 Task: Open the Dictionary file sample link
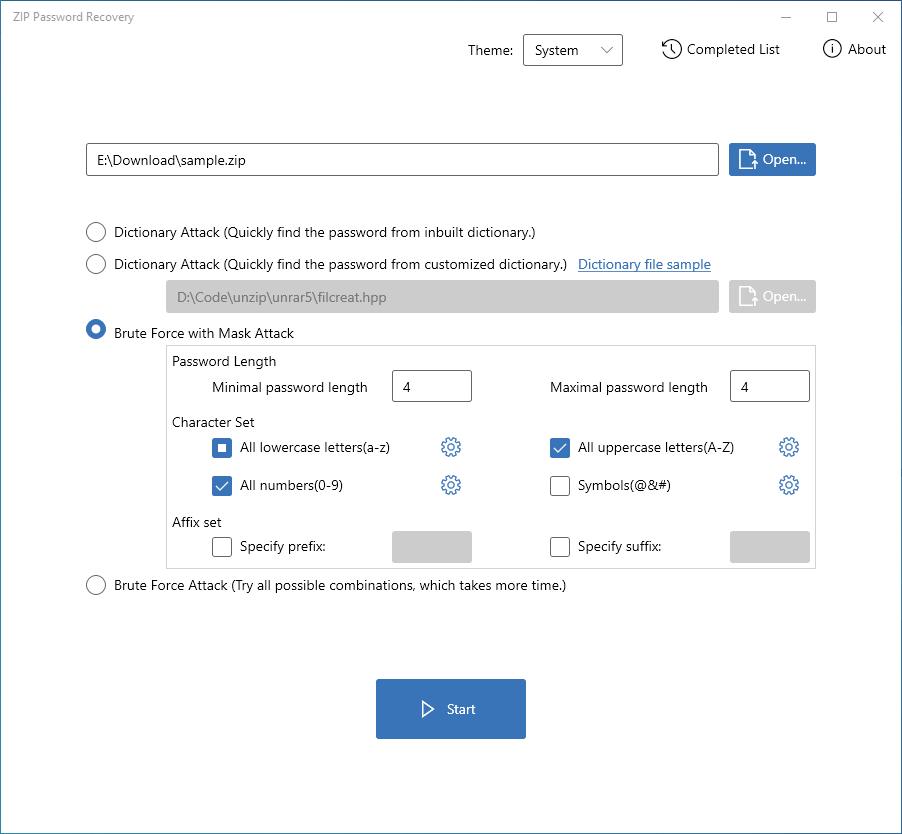click(x=644, y=265)
